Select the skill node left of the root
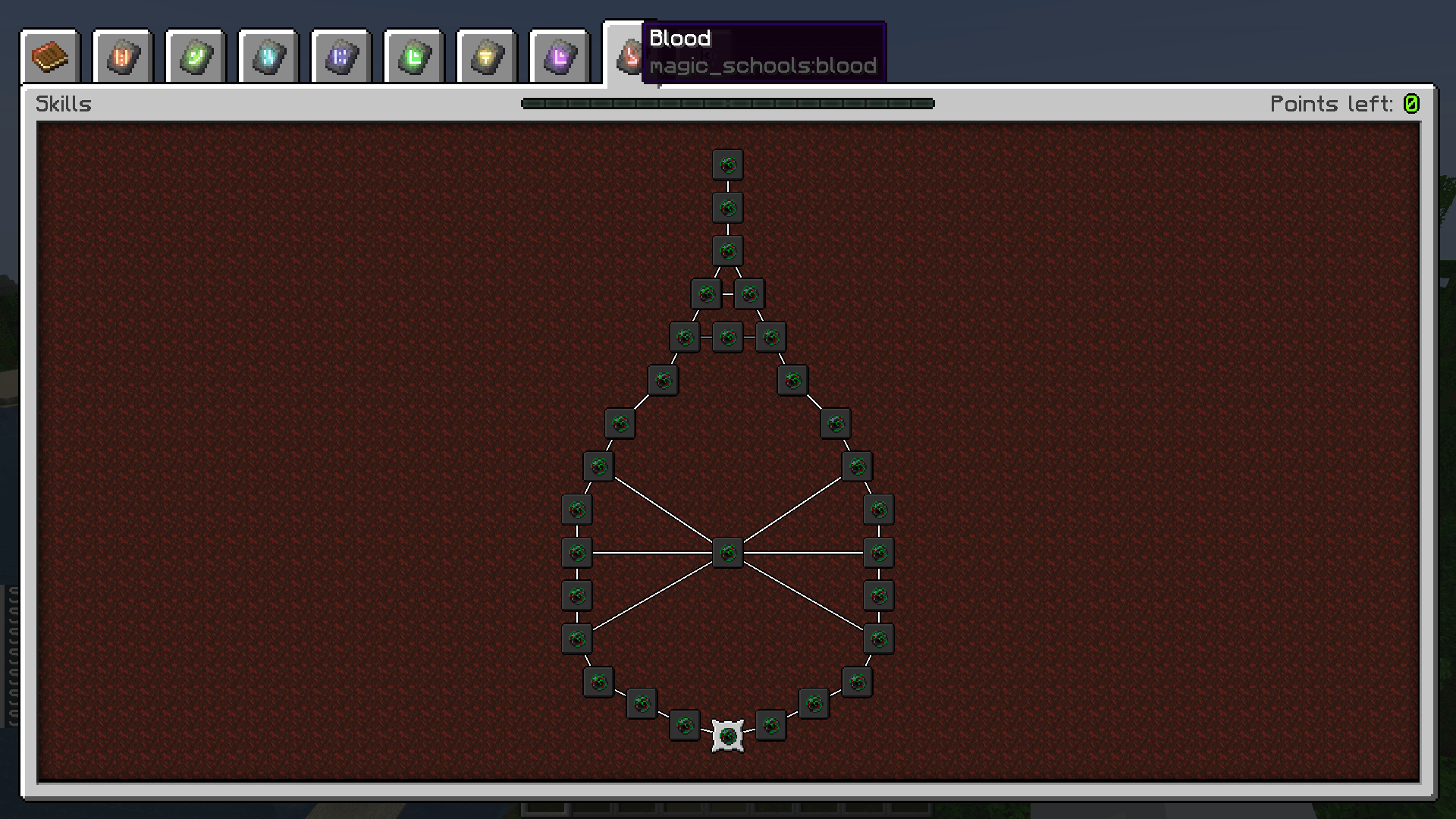The height and width of the screenshot is (819, 1456). (x=685, y=725)
